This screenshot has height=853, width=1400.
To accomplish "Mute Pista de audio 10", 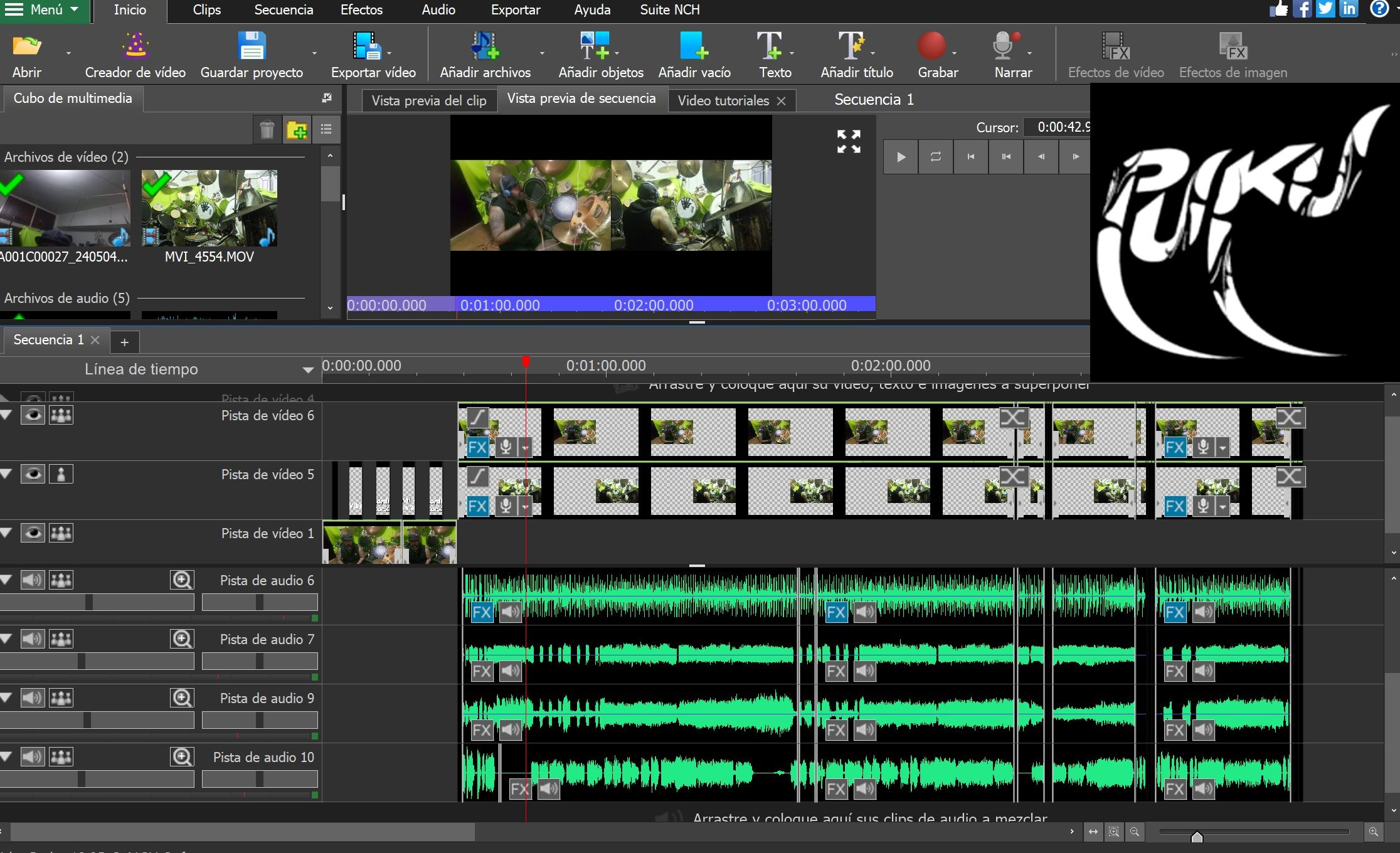I will 33,757.
